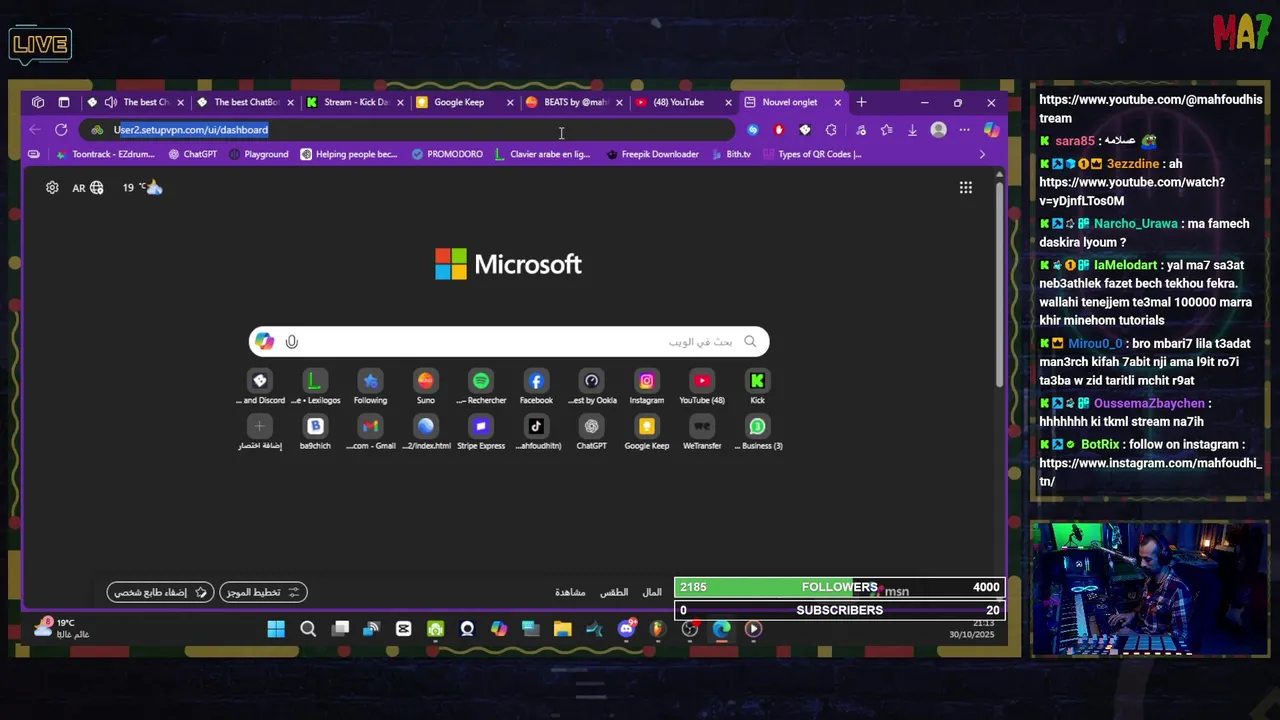Screen dimensions: 1280x720
Task: Open the Bith.tv bookmark
Action: coord(731,154)
